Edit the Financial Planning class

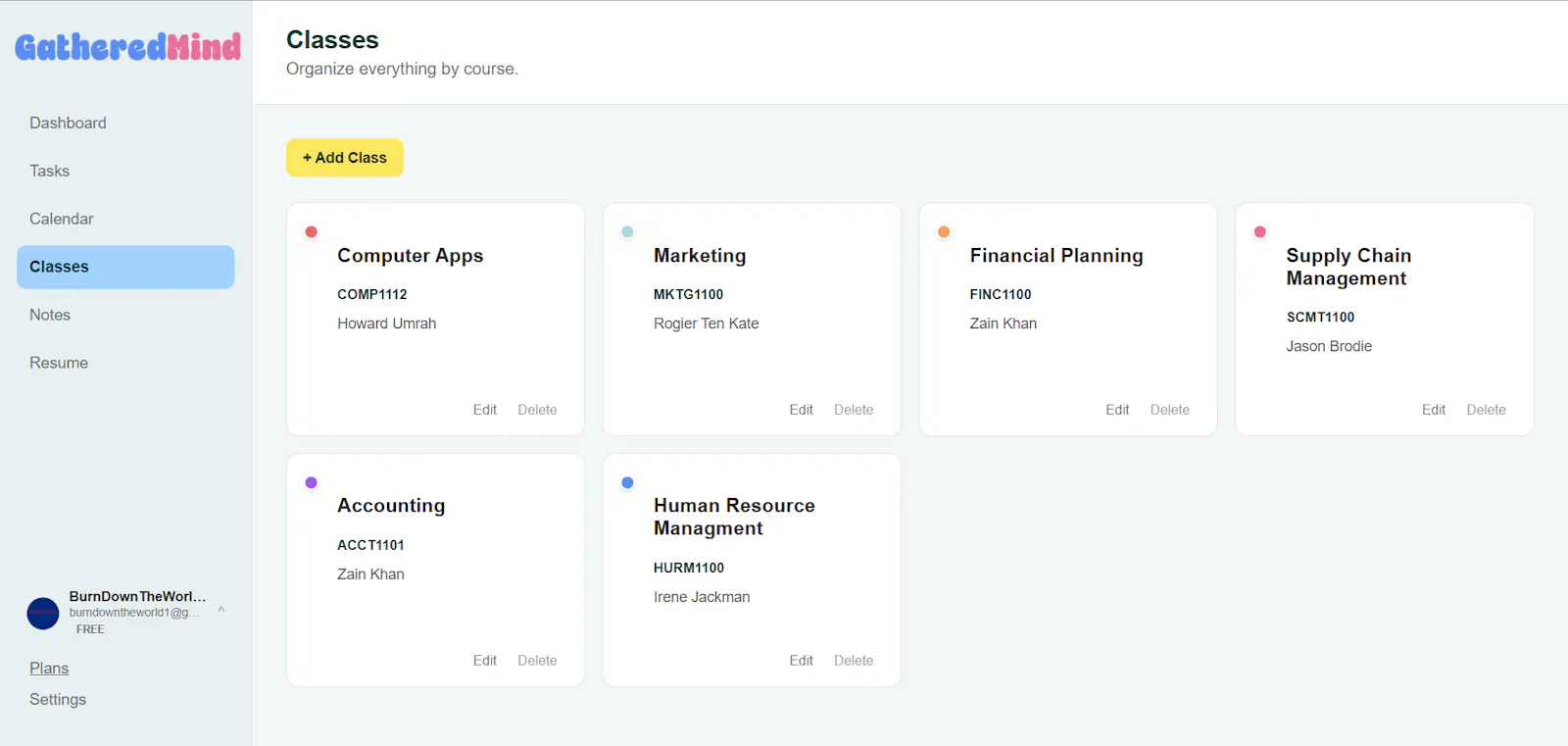[1117, 410]
